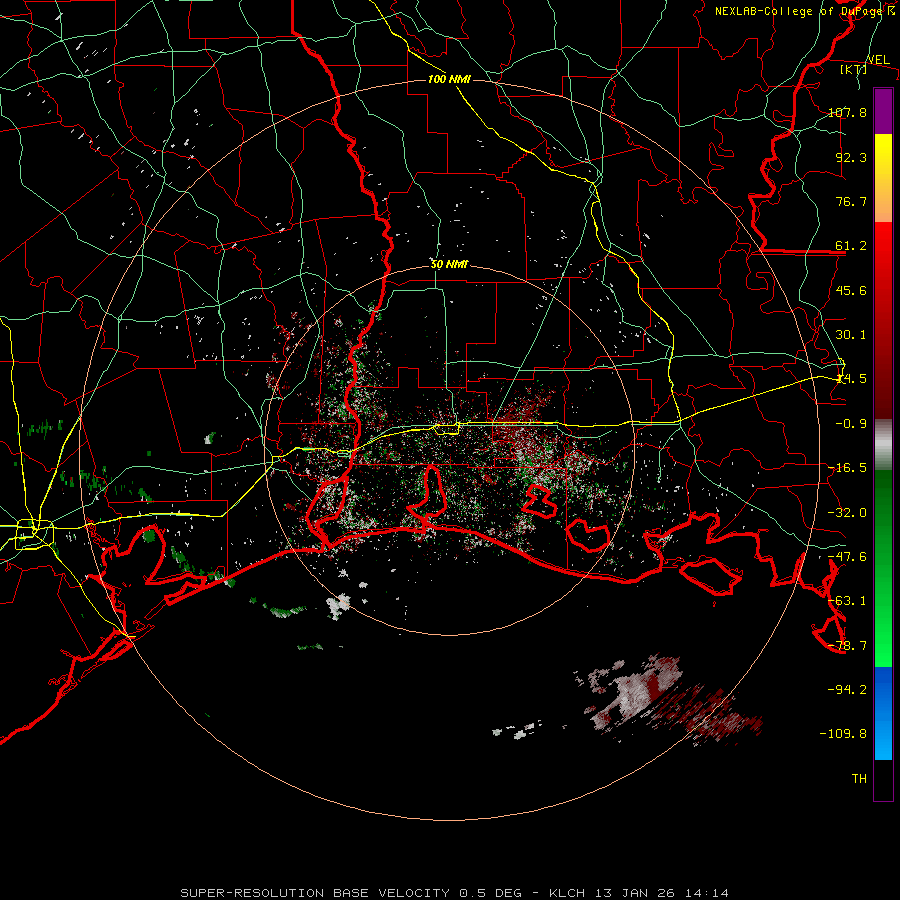Click the 61.2 legend value

[851, 246]
